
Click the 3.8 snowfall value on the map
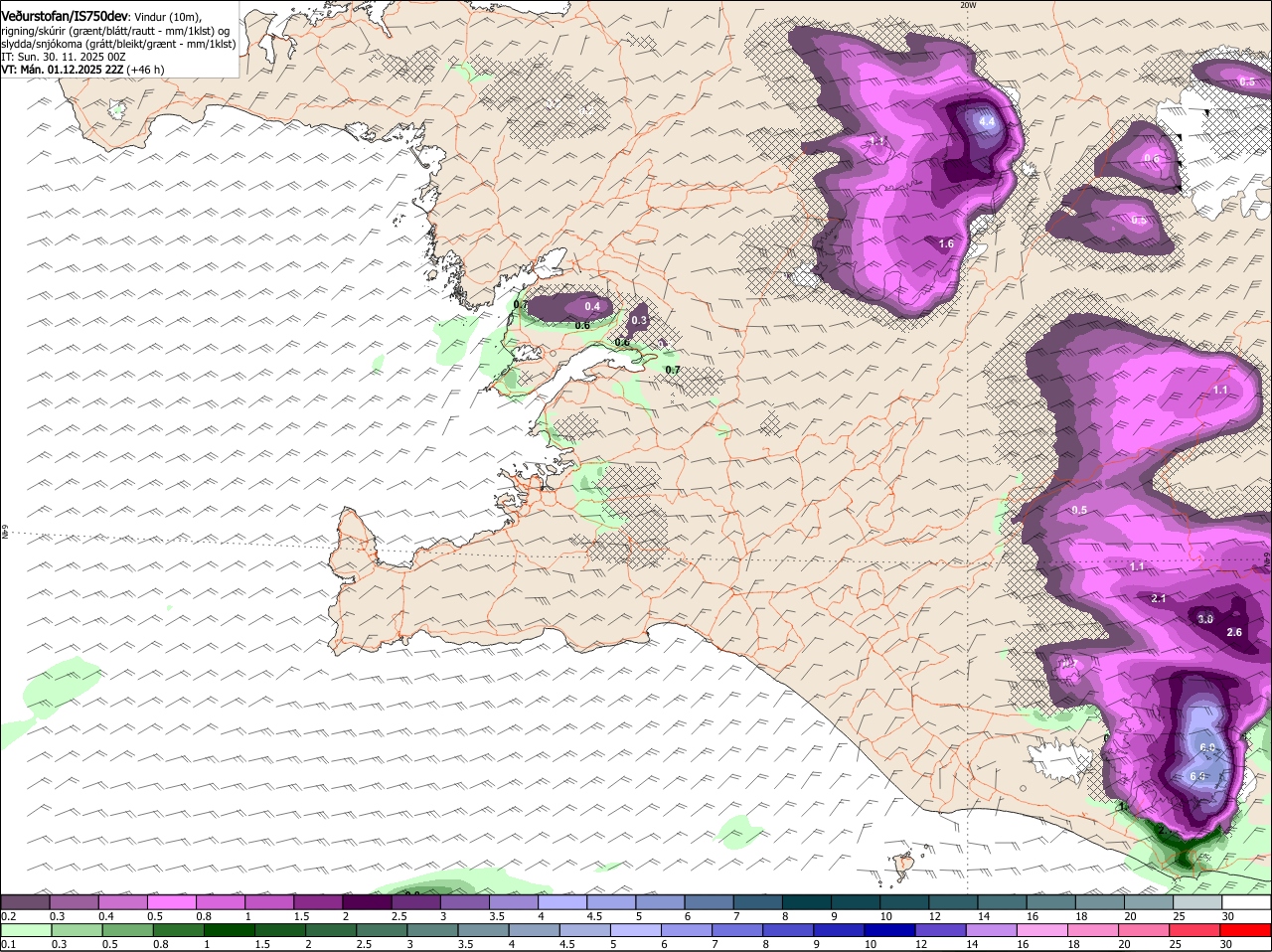coord(1205,618)
